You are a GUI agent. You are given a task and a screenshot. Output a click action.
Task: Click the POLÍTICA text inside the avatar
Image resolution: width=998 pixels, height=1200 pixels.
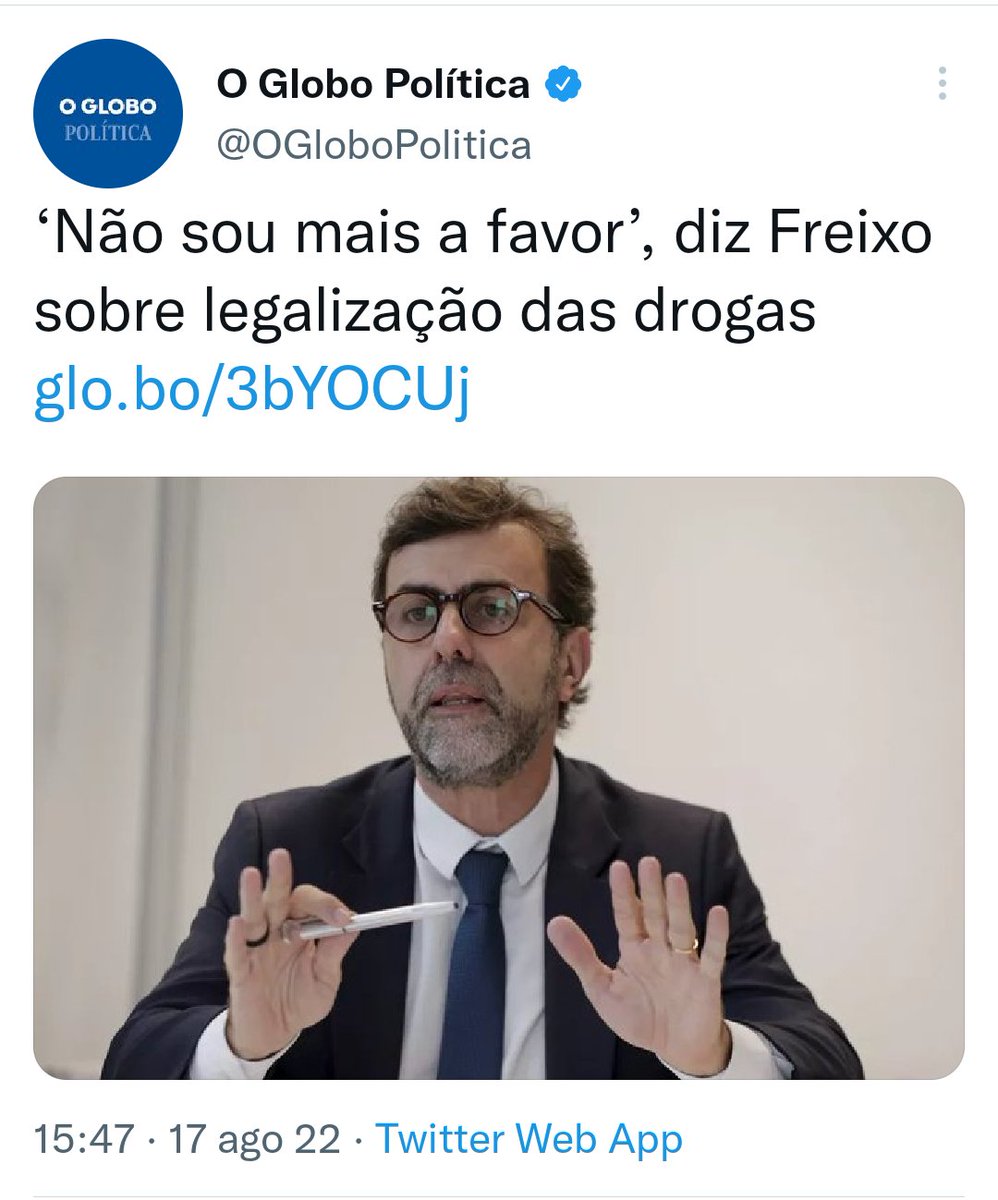coord(108,133)
